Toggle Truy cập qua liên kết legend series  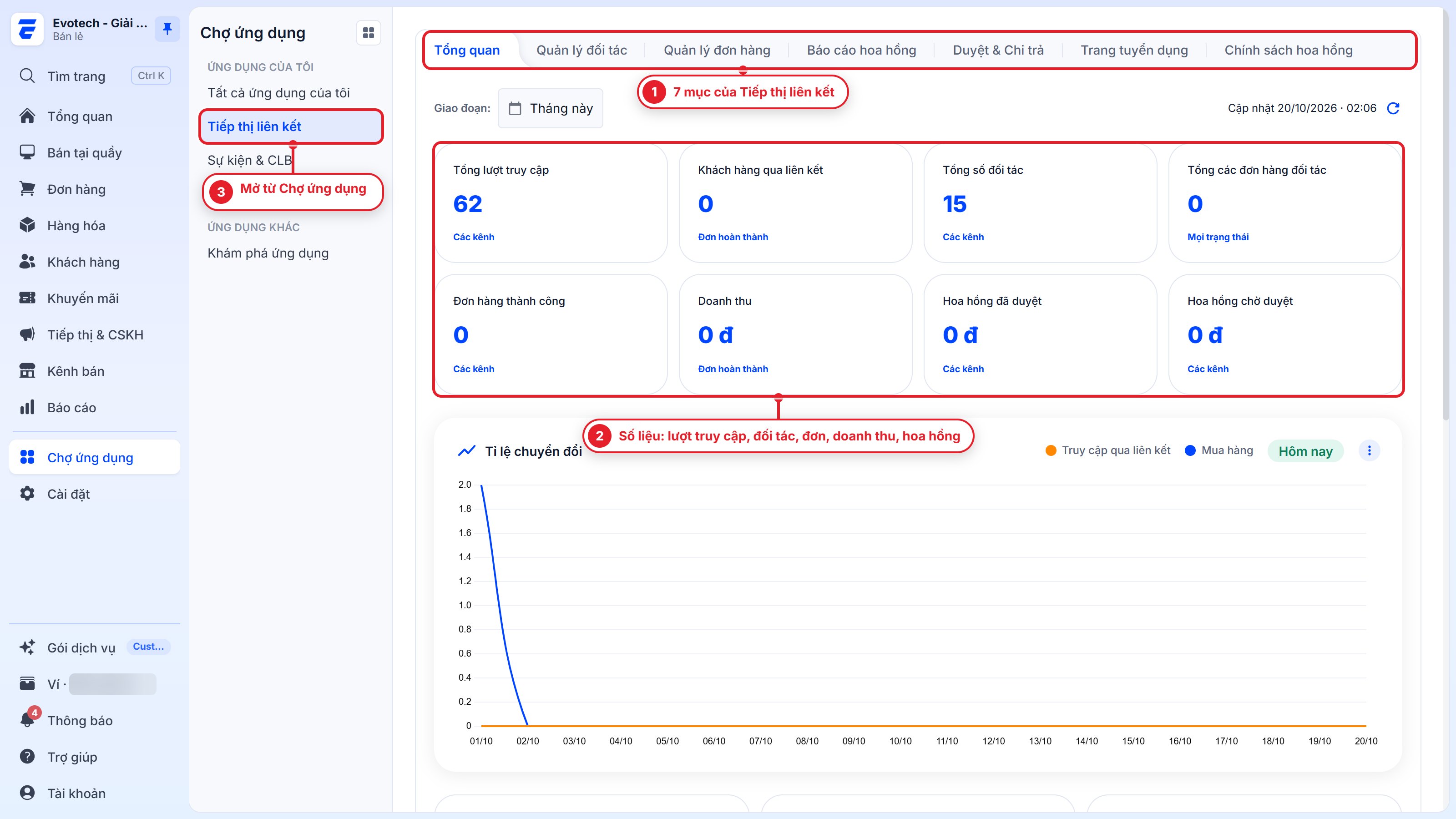click(1108, 450)
